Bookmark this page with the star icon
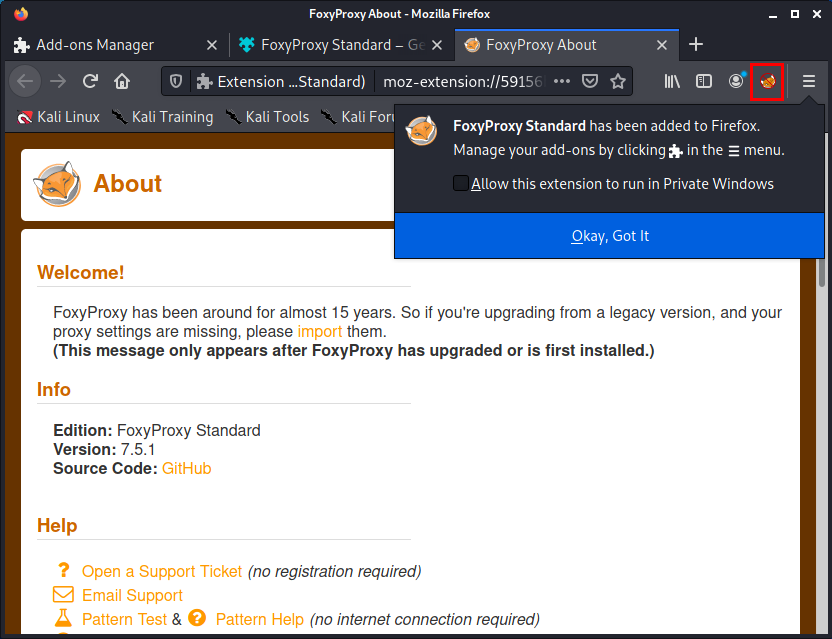The image size is (832, 639). coord(618,81)
